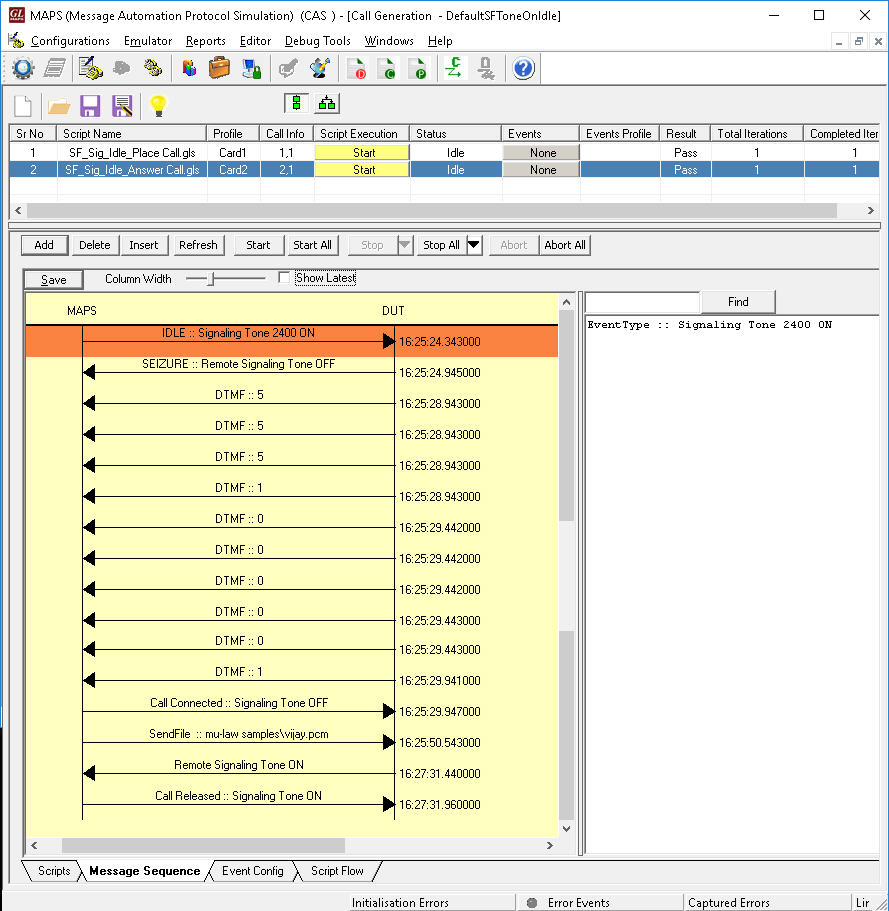
Task: Open the Reports menu
Action: (206, 41)
